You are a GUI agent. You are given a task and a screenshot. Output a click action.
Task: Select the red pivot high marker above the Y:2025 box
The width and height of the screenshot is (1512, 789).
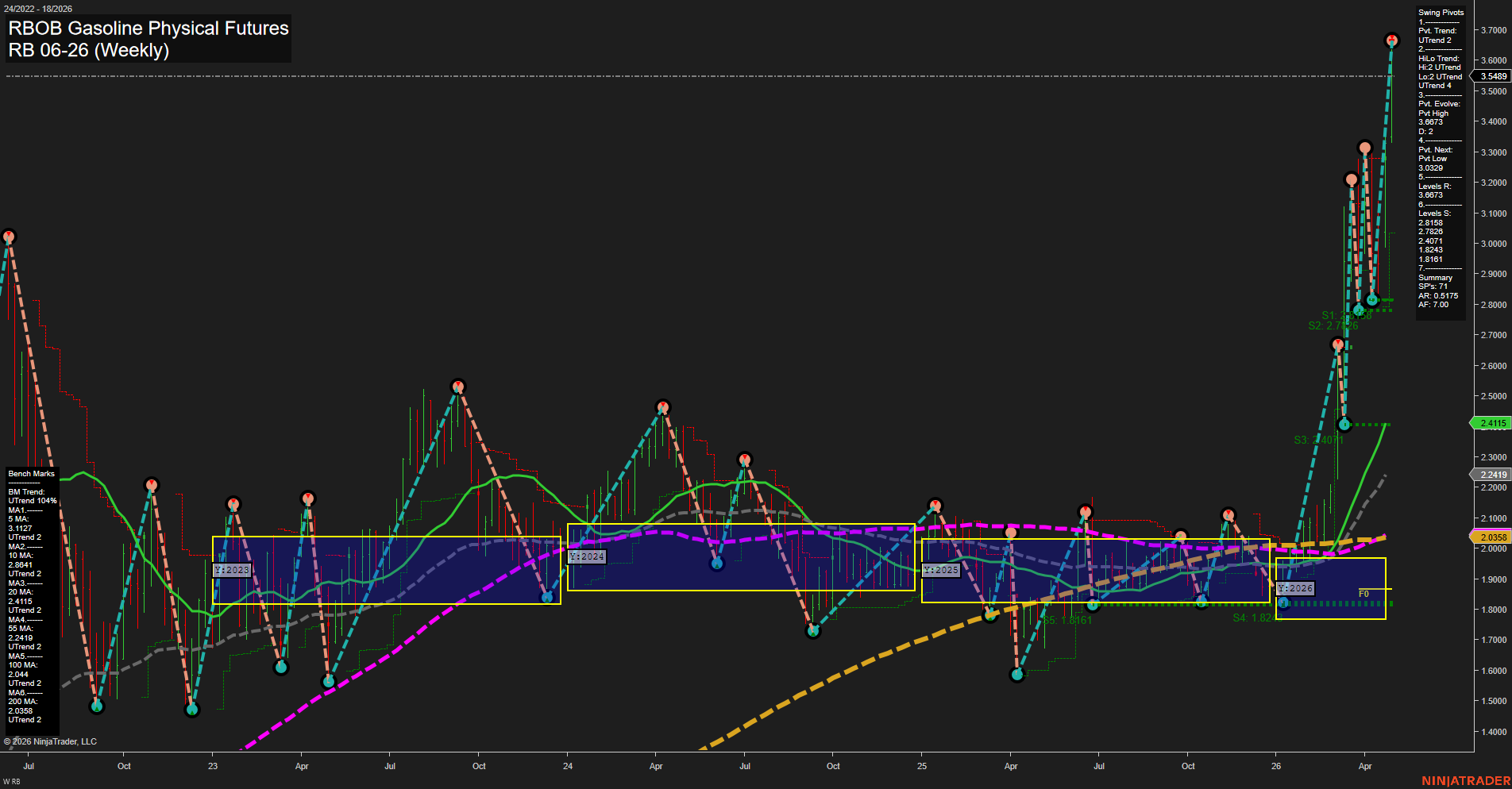pyautogui.click(x=935, y=503)
